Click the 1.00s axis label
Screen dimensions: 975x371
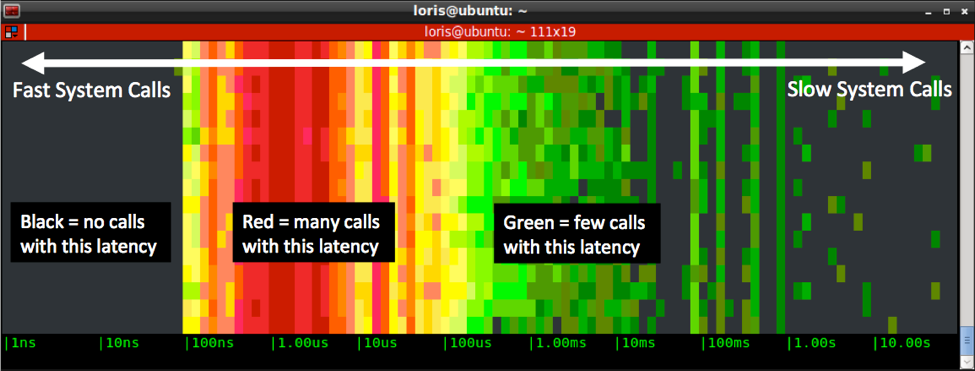pyautogui.click(x=813, y=343)
